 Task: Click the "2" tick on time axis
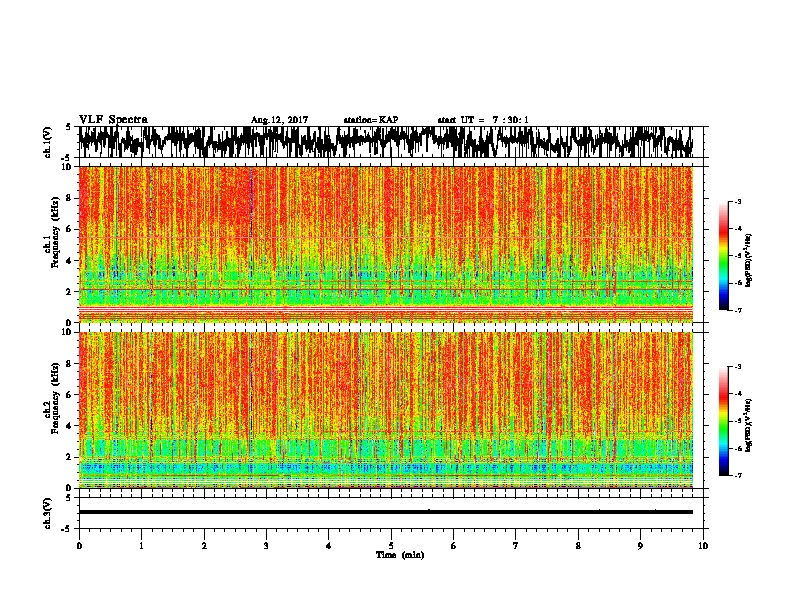(204, 546)
